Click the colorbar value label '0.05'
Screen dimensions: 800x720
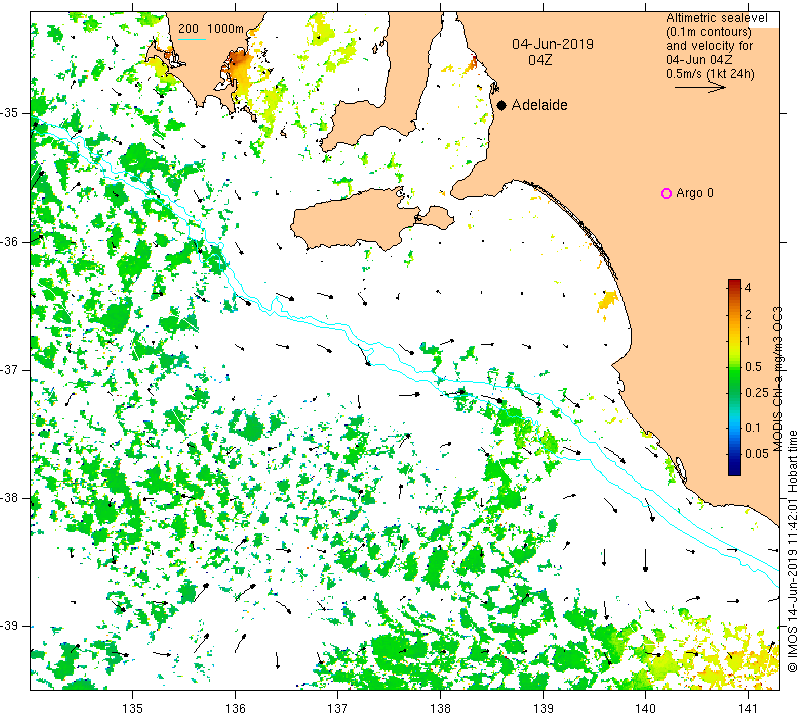point(756,454)
